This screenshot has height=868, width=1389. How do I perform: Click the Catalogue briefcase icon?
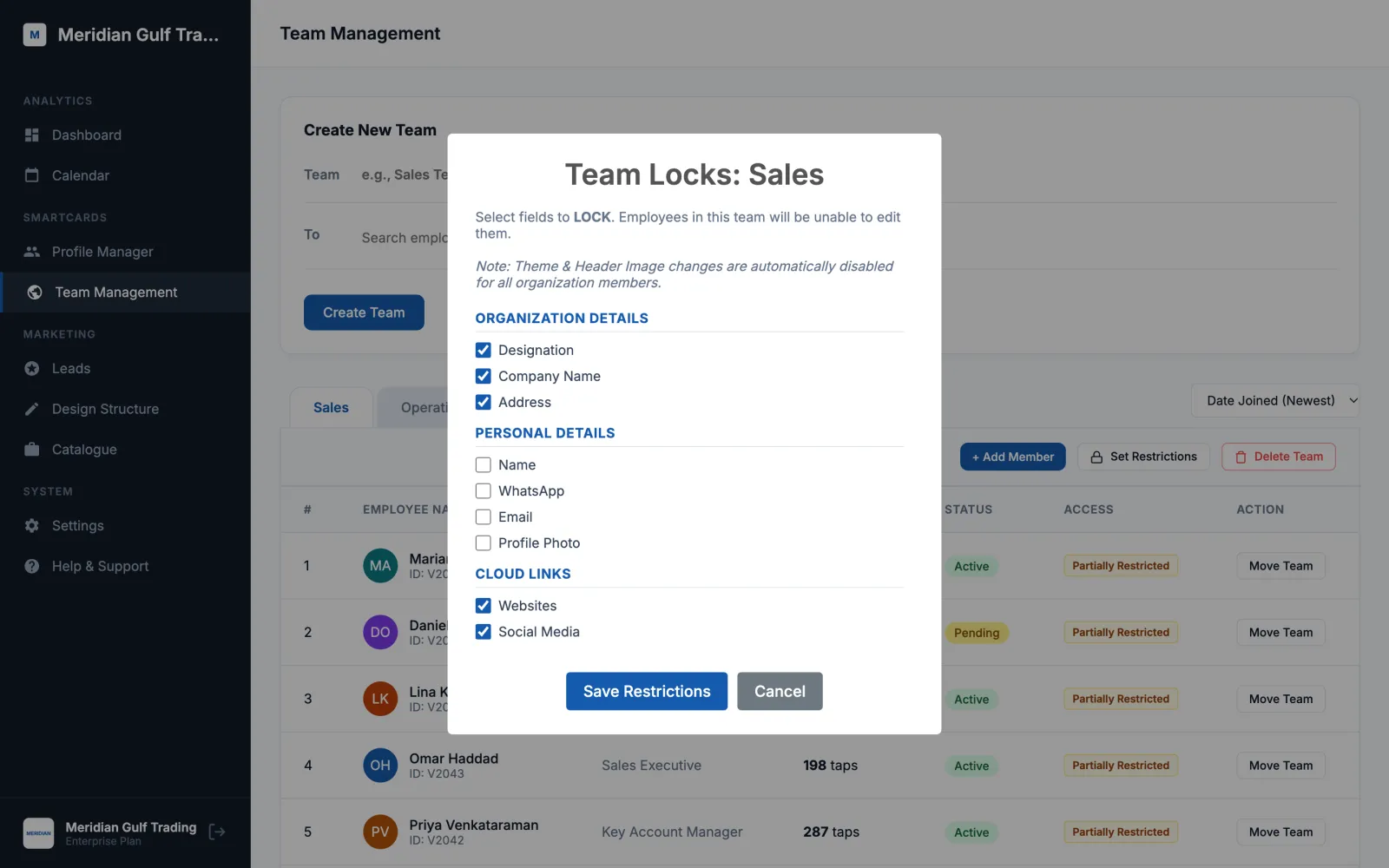(32, 450)
